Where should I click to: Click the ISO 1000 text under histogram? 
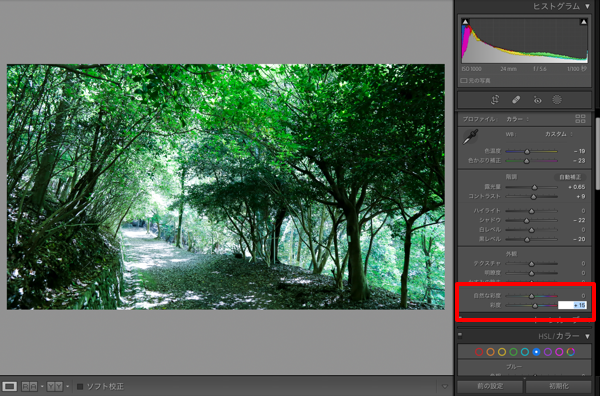click(471, 69)
